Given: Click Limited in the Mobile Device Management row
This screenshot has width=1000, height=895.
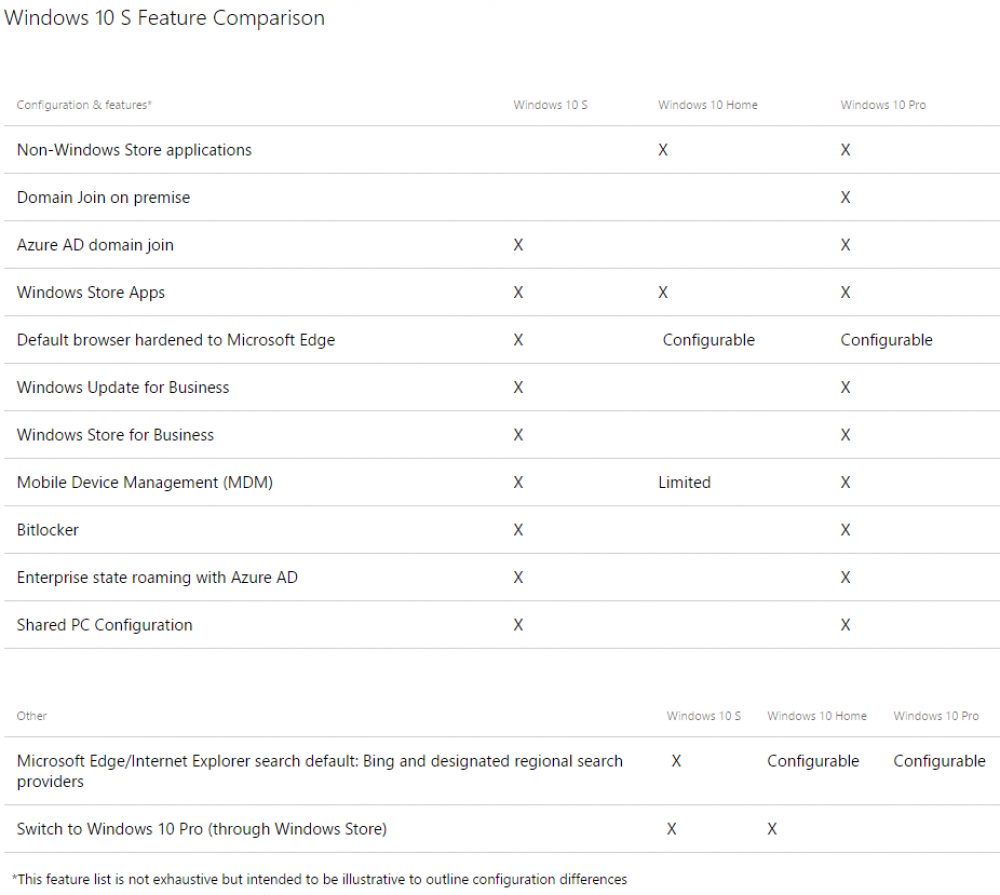Looking at the screenshot, I should point(684,482).
